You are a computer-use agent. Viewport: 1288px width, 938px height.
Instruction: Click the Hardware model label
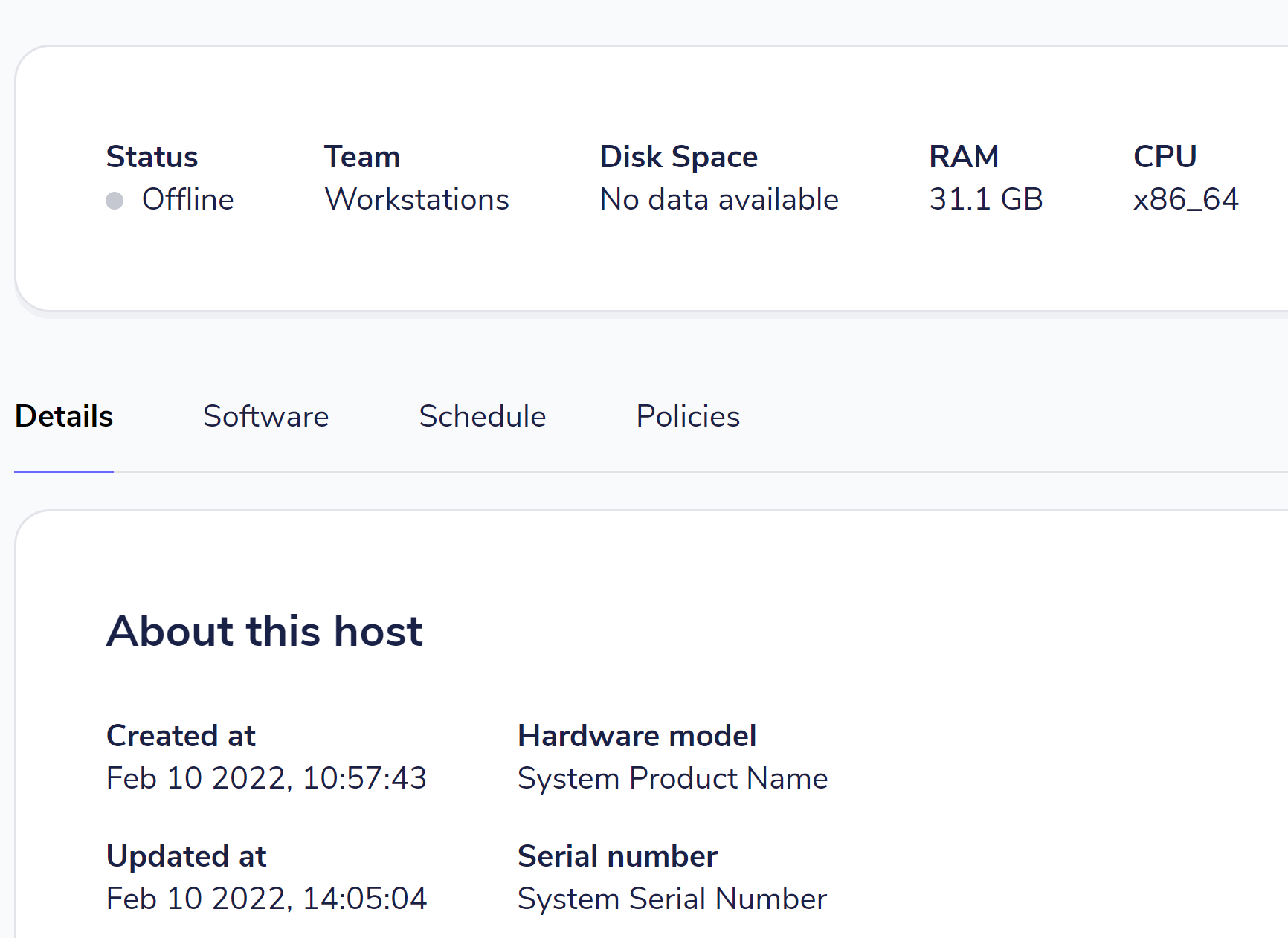[637, 736]
